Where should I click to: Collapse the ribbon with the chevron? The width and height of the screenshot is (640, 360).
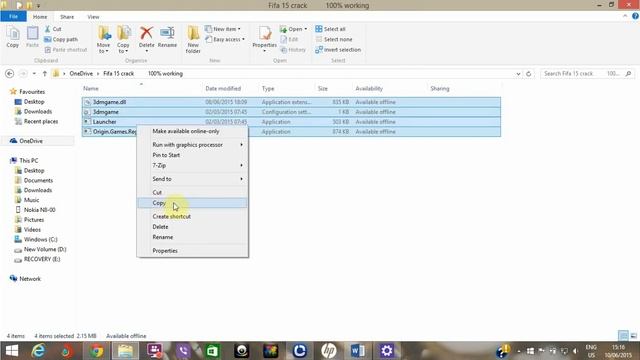pos(625,16)
